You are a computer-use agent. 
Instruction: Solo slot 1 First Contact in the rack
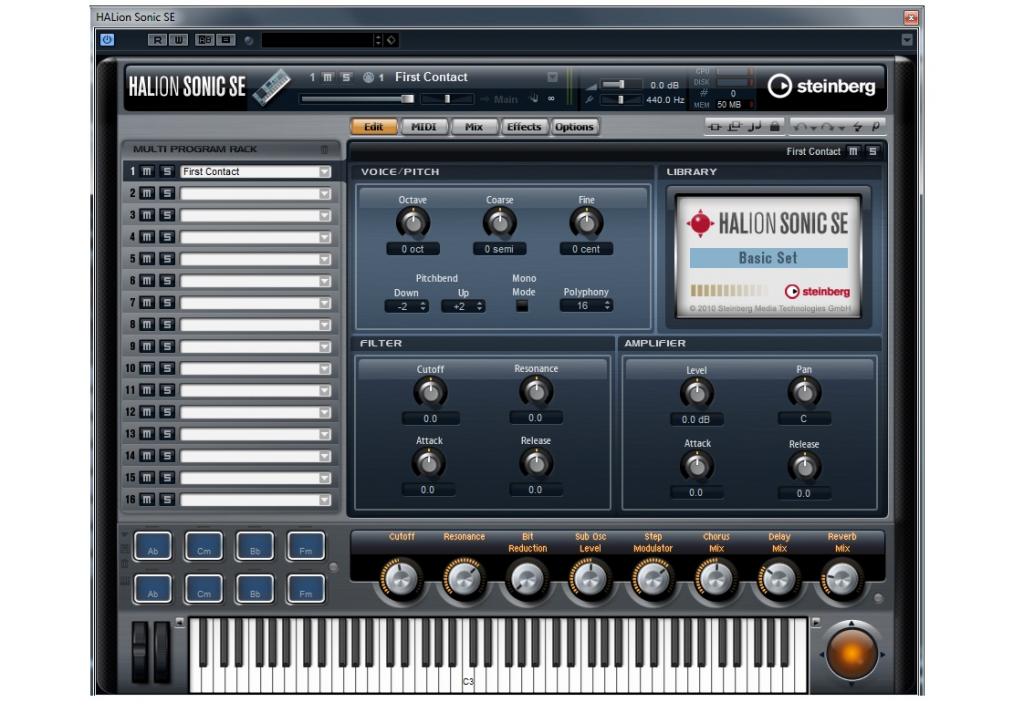click(x=167, y=171)
